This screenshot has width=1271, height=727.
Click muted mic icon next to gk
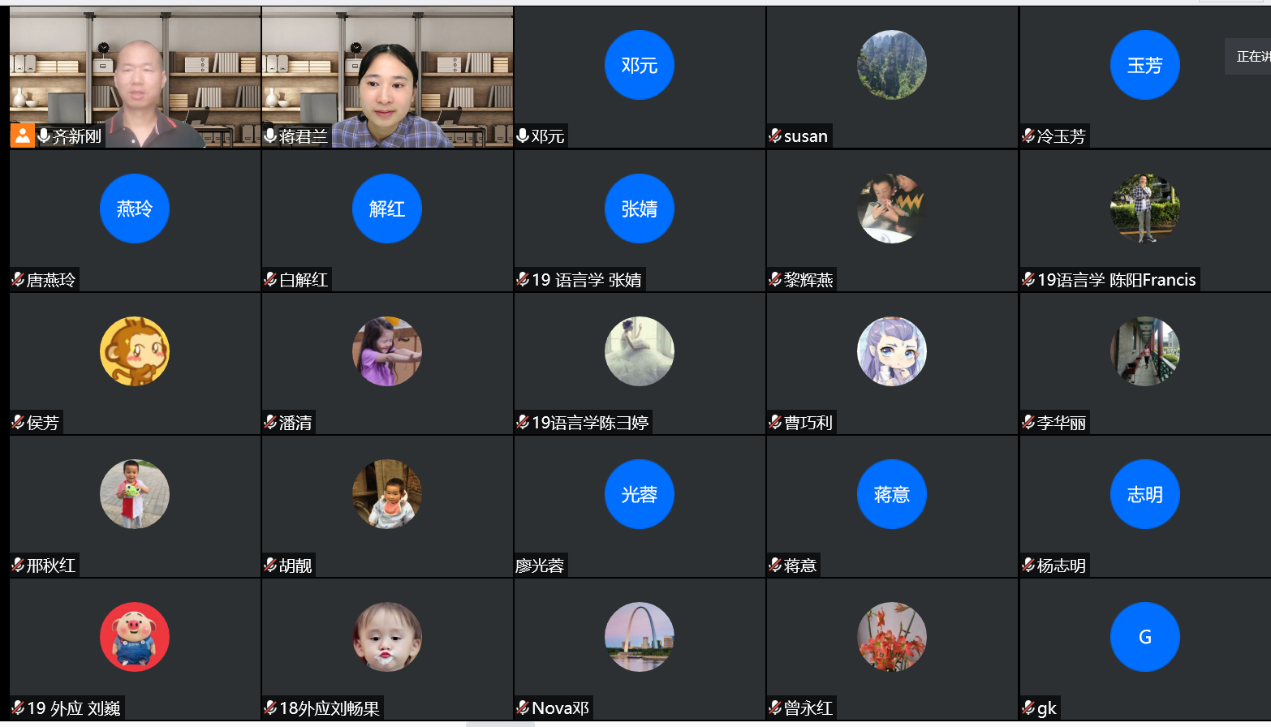pyautogui.click(x=1028, y=708)
